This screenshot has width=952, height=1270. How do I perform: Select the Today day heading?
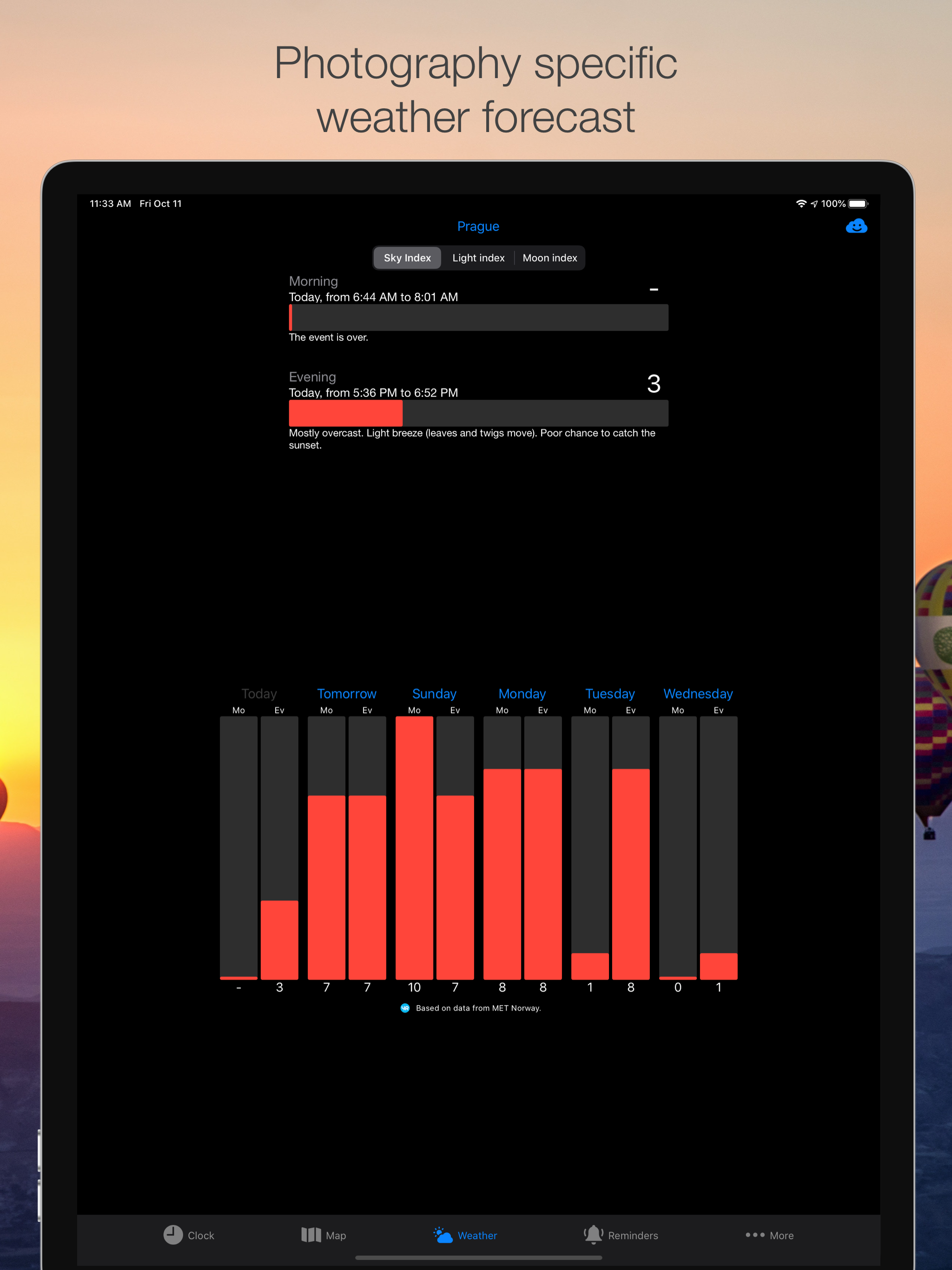(x=259, y=694)
